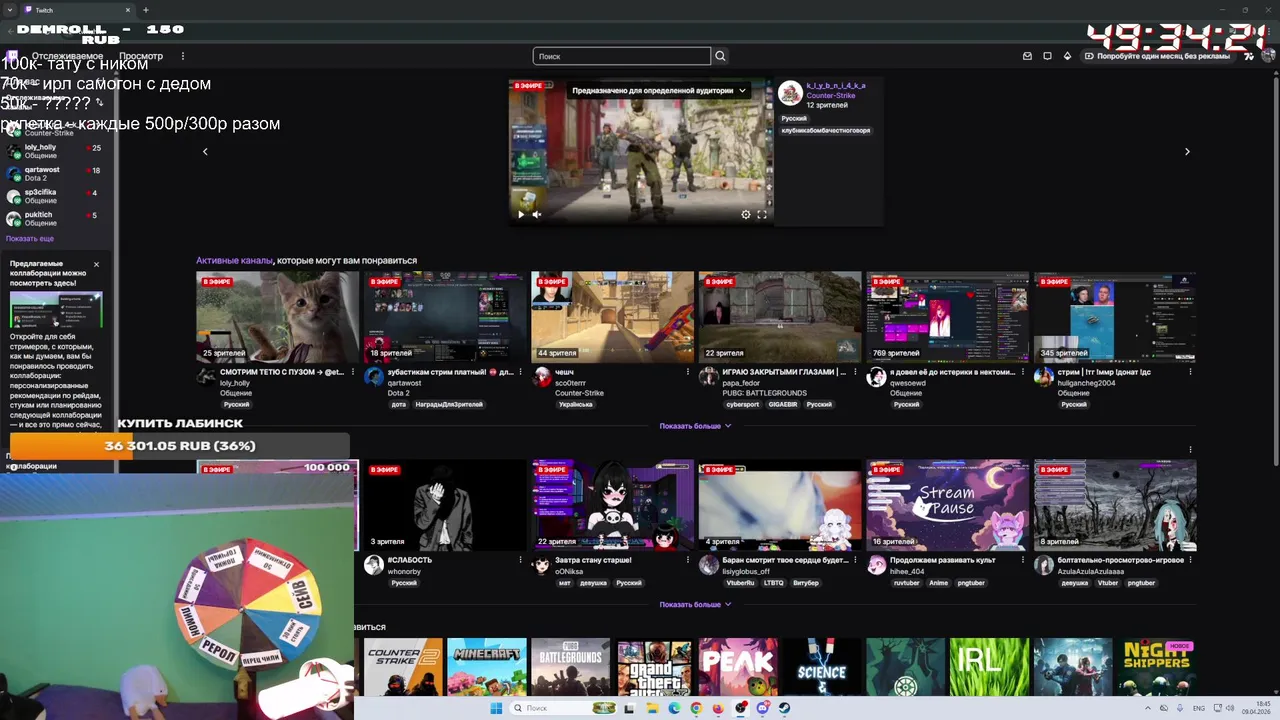Open options menu for #СЛАБОСТЬ stream card
1280x720 pixels.
click(520, 560)
